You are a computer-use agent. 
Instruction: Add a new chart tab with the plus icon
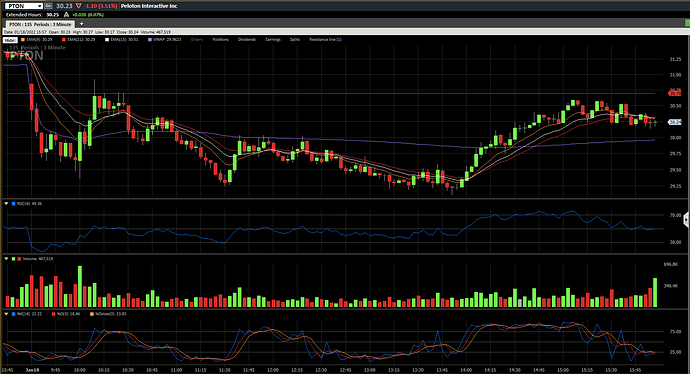[81, 24]
